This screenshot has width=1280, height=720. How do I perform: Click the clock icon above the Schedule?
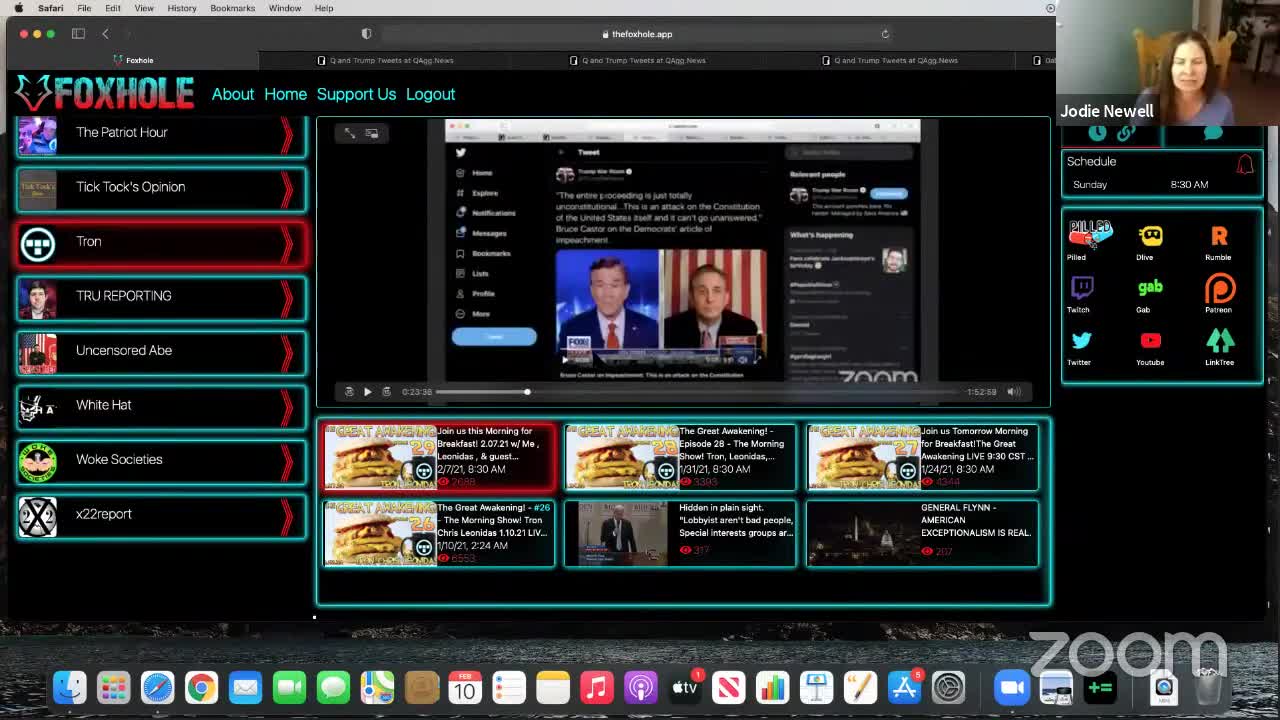click(1097, 132)
